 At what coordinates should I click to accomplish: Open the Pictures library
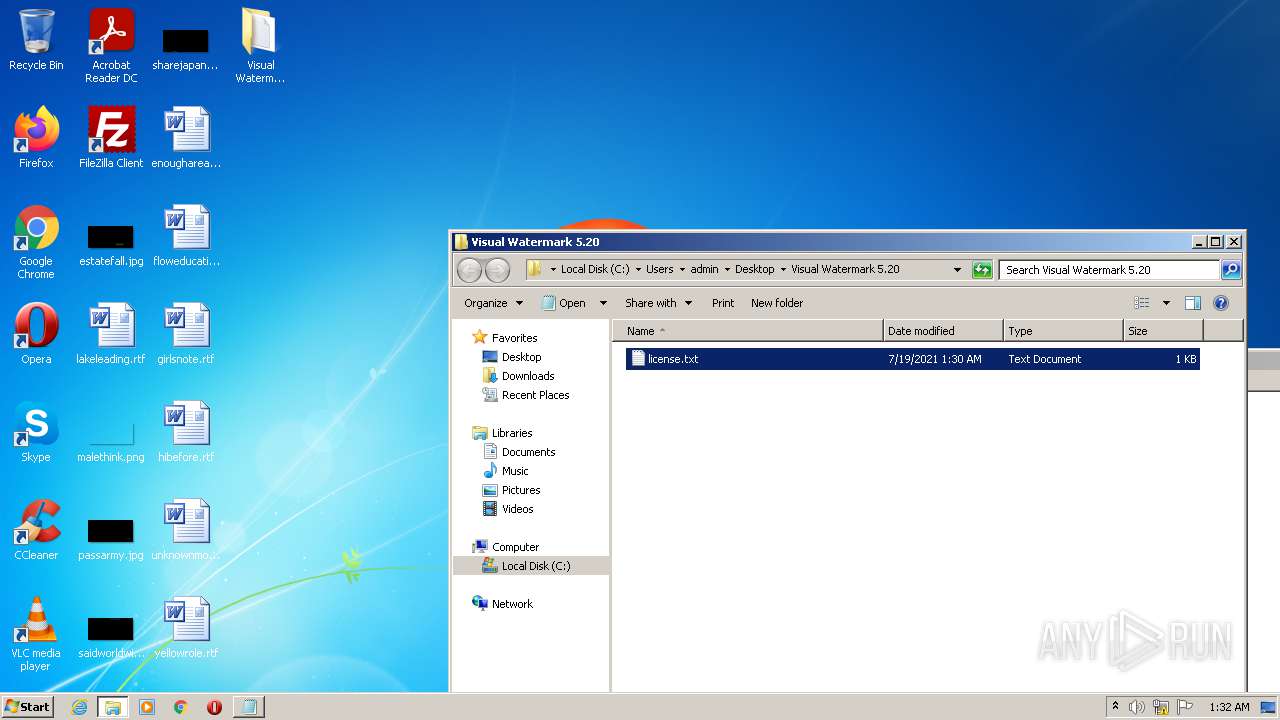click(521, 490)
